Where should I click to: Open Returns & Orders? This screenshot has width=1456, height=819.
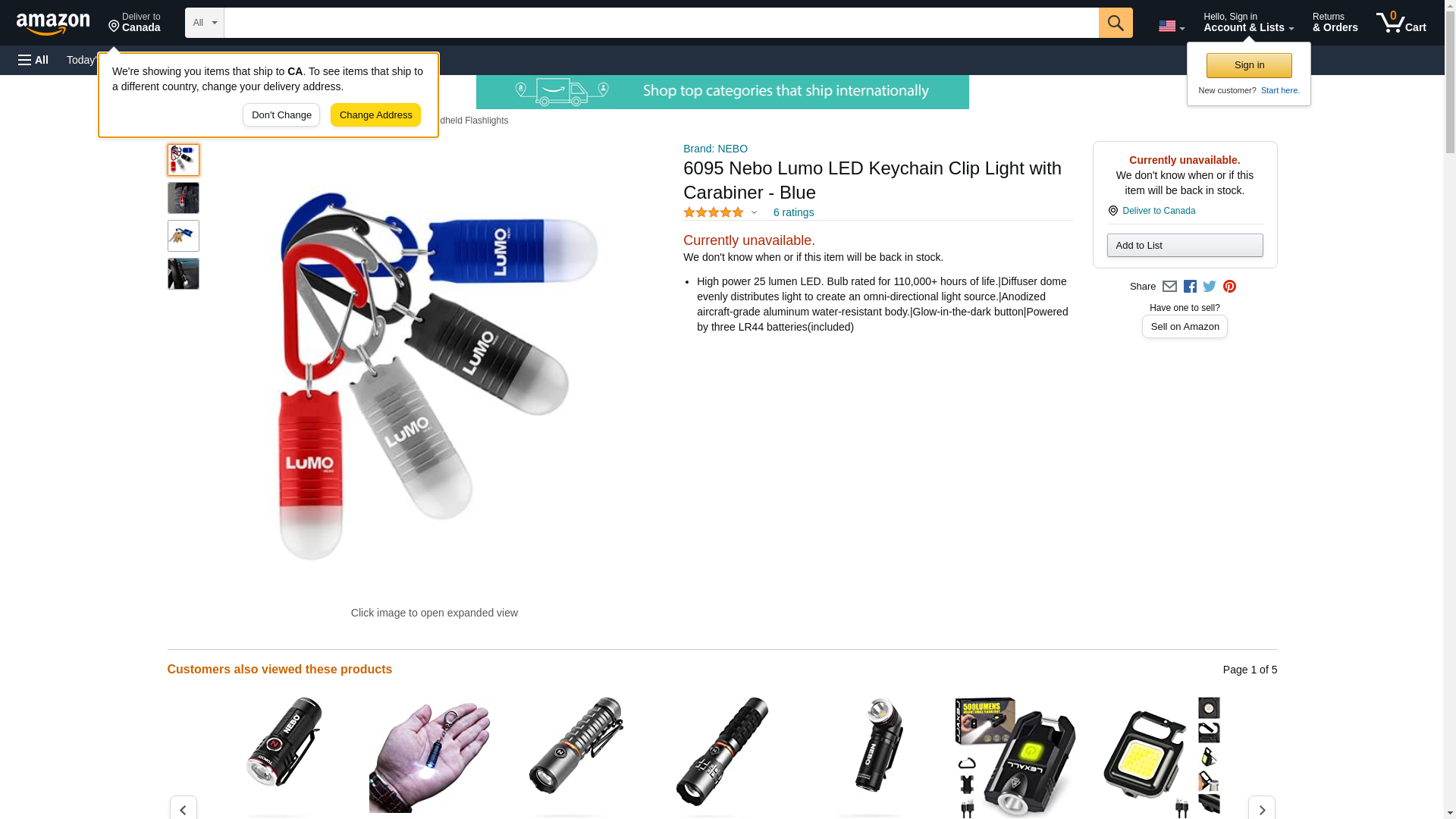pos(1335,23)
